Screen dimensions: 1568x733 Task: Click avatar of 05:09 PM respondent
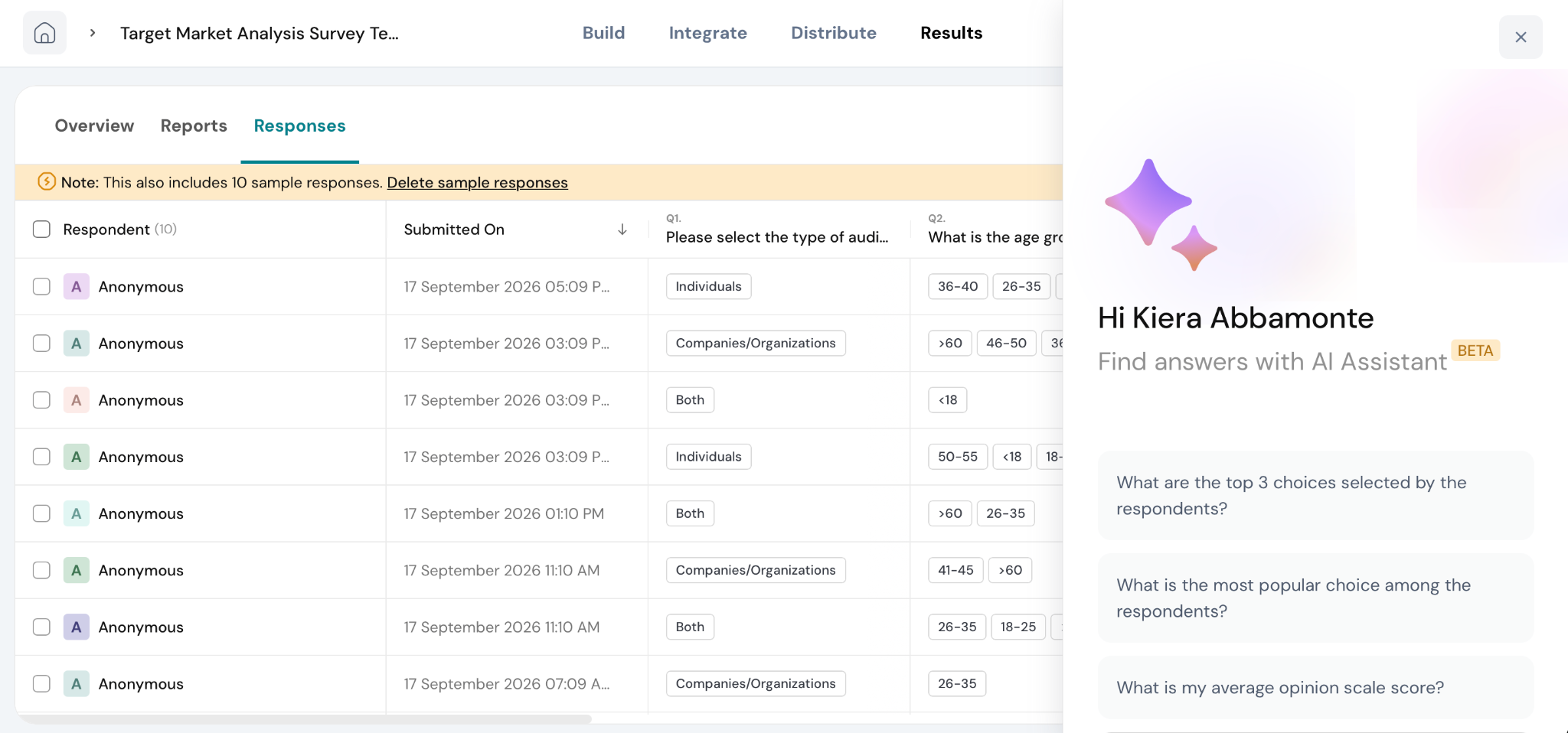point(76,286)
